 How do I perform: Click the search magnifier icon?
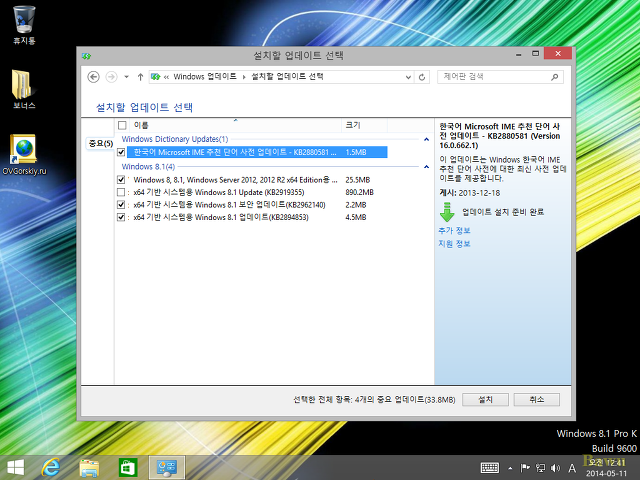tap(554, 77)
